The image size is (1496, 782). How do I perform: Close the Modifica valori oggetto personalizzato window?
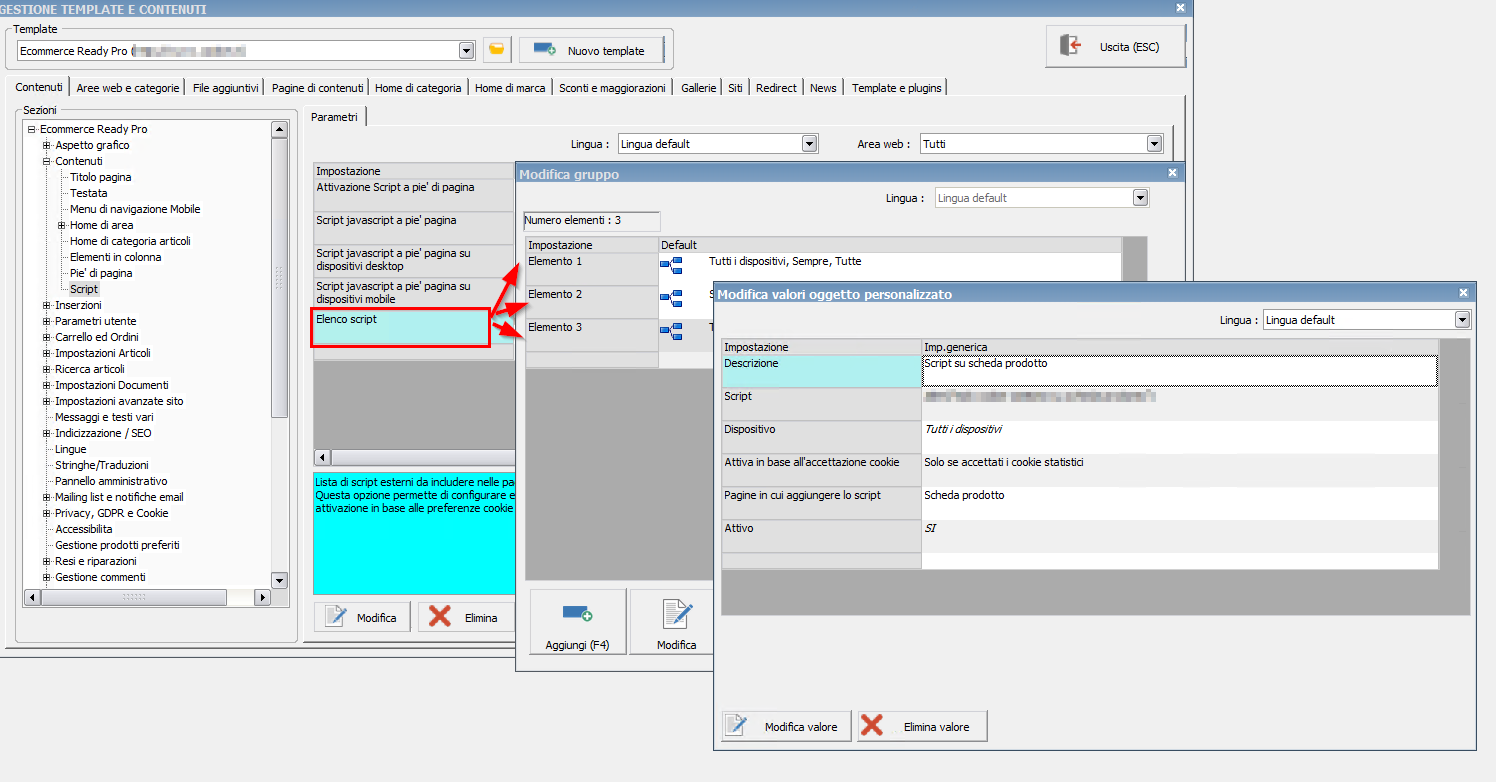1464,293
